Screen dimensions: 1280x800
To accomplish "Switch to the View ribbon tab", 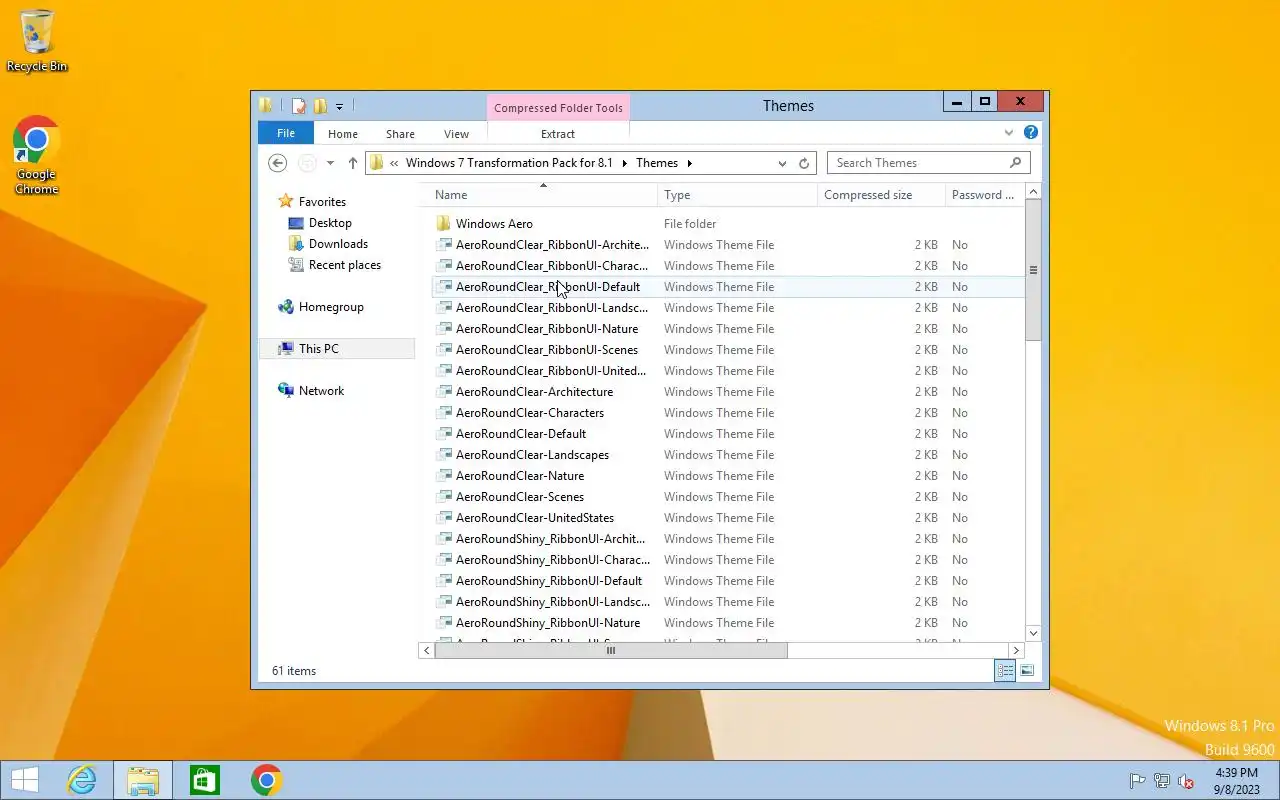I will tap(456, 134).
